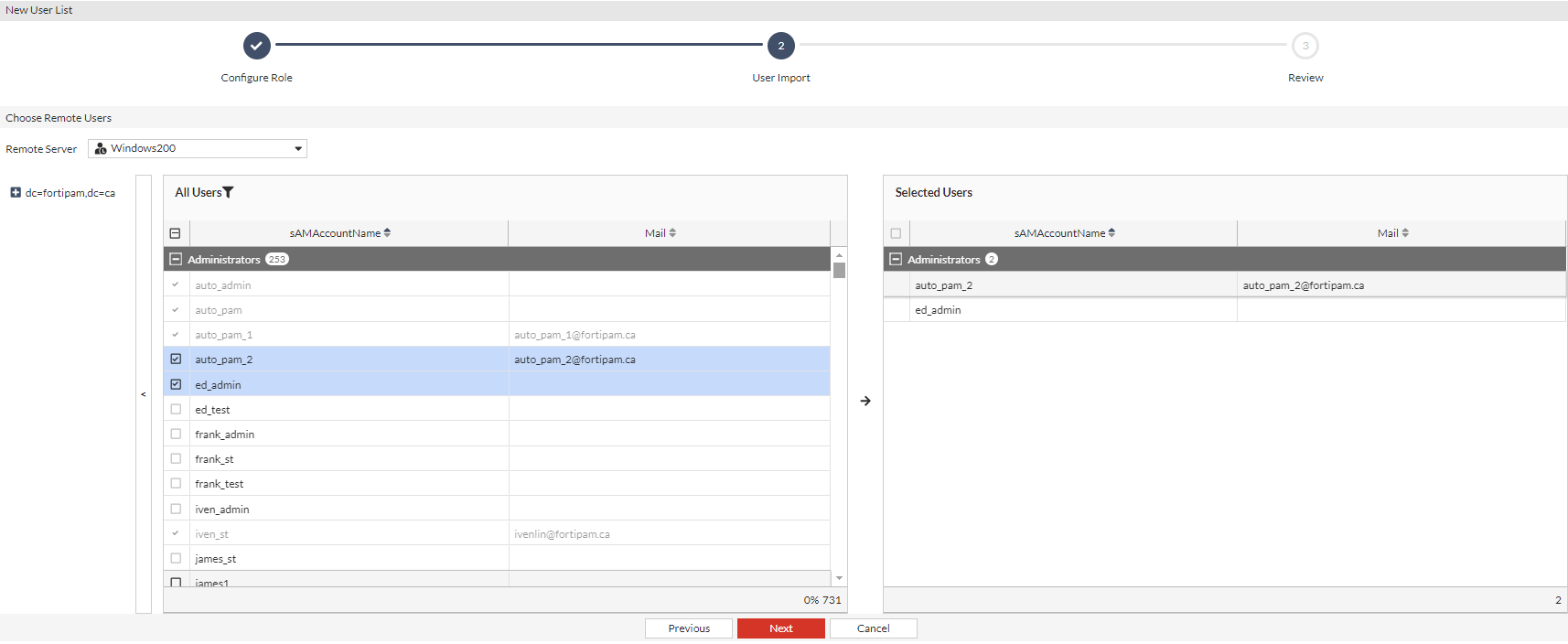Click the Cancel button

coord(873,628)
